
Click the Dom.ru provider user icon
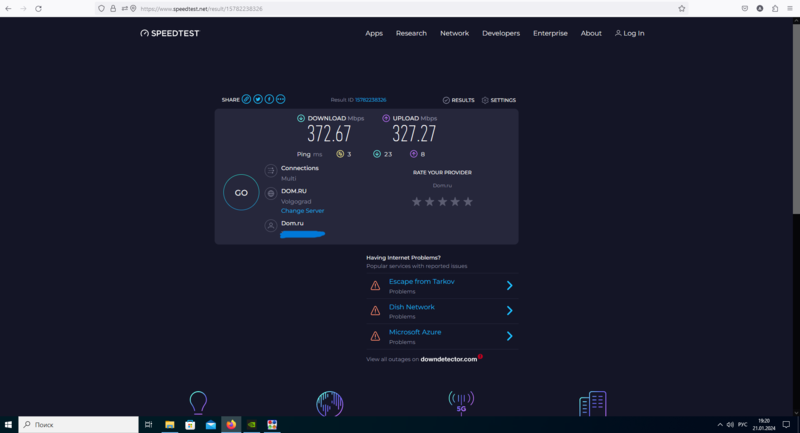coord(271,225)
